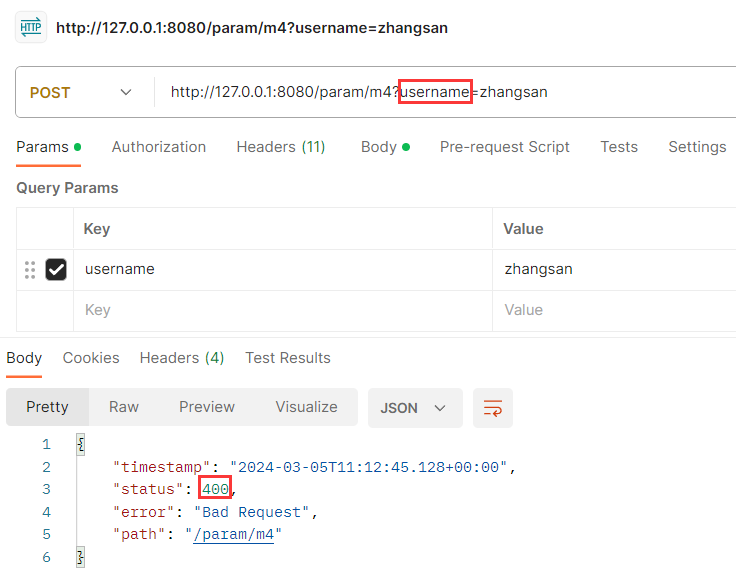Open the response Cookies tab

(x=91, y=358)
